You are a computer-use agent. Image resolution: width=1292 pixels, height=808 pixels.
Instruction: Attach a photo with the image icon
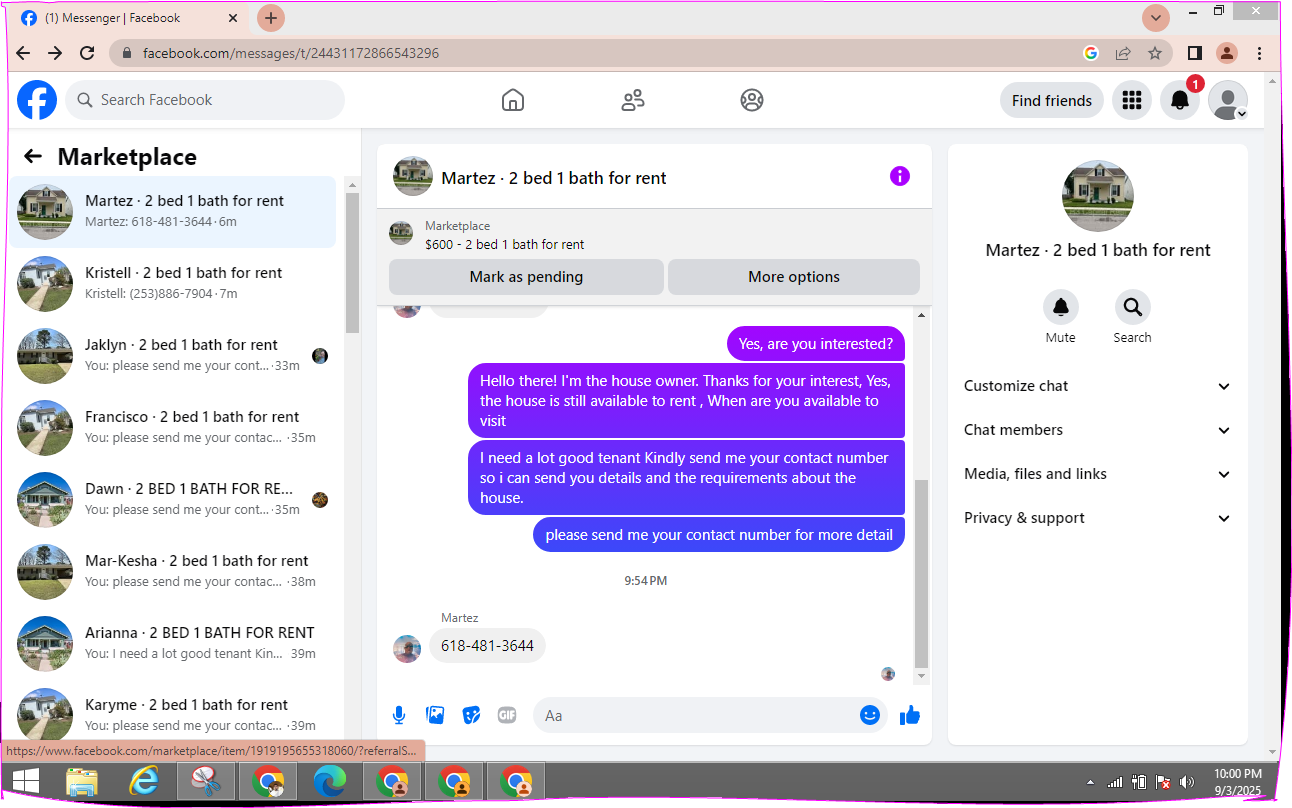pyautogui.click(x=435, y=715)
